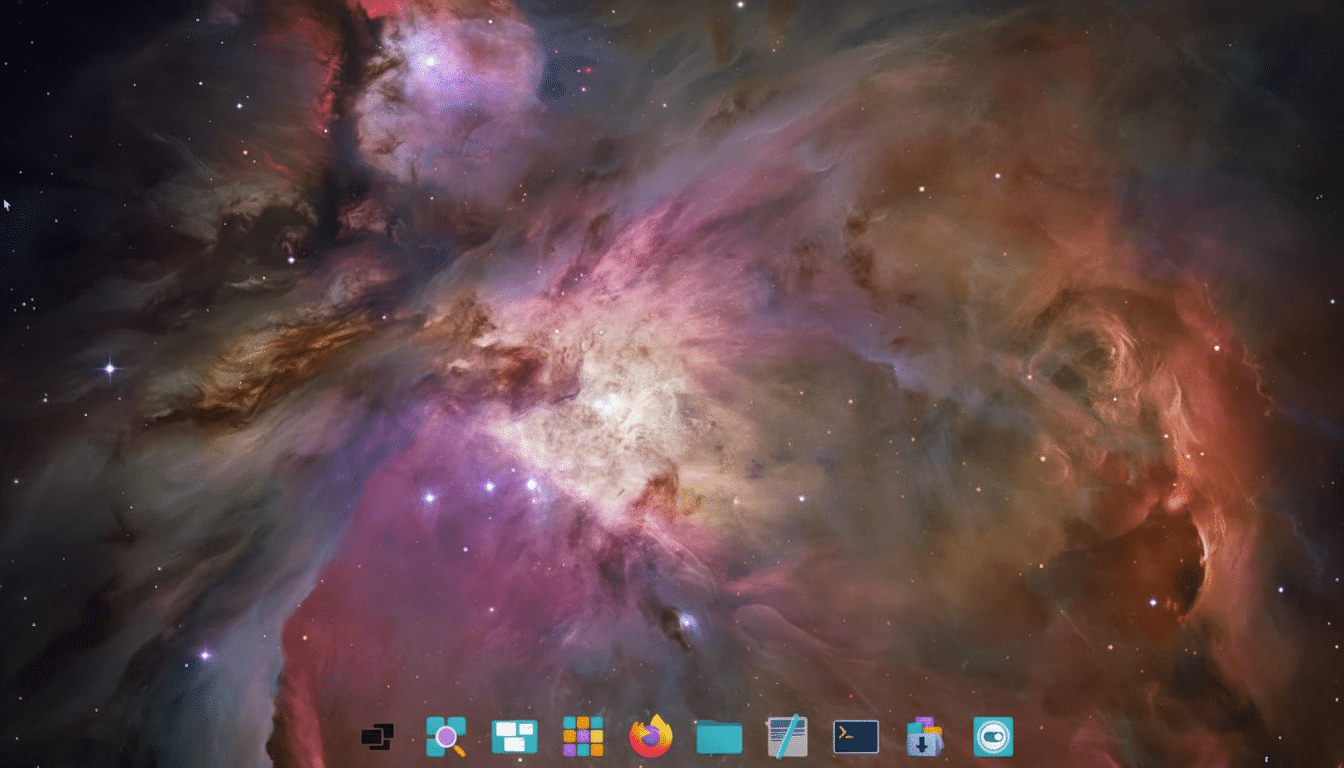Open the colorful app grid launcher

pyautogui.click(x=585, y=736)
